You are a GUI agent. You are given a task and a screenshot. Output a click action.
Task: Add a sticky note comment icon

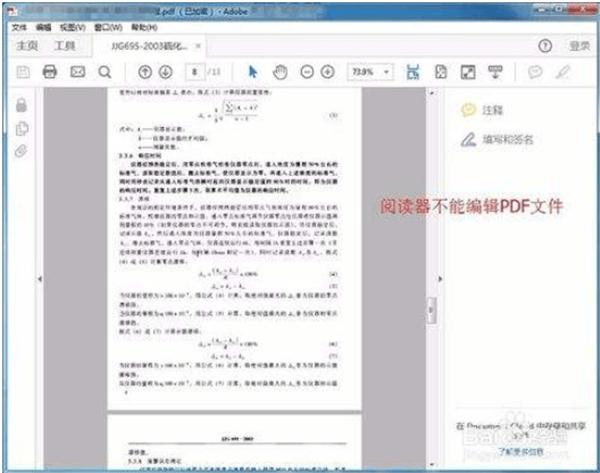pyautogui.click(x=535, y=72)
